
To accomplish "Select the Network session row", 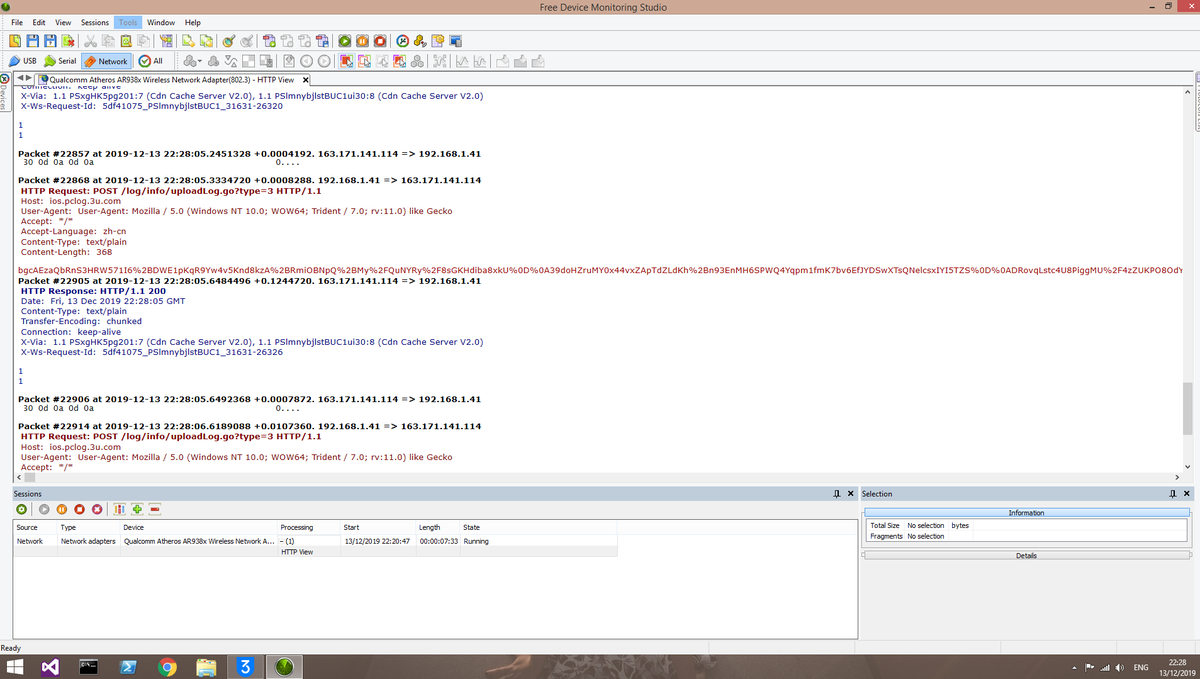I will tap(316, 541).
